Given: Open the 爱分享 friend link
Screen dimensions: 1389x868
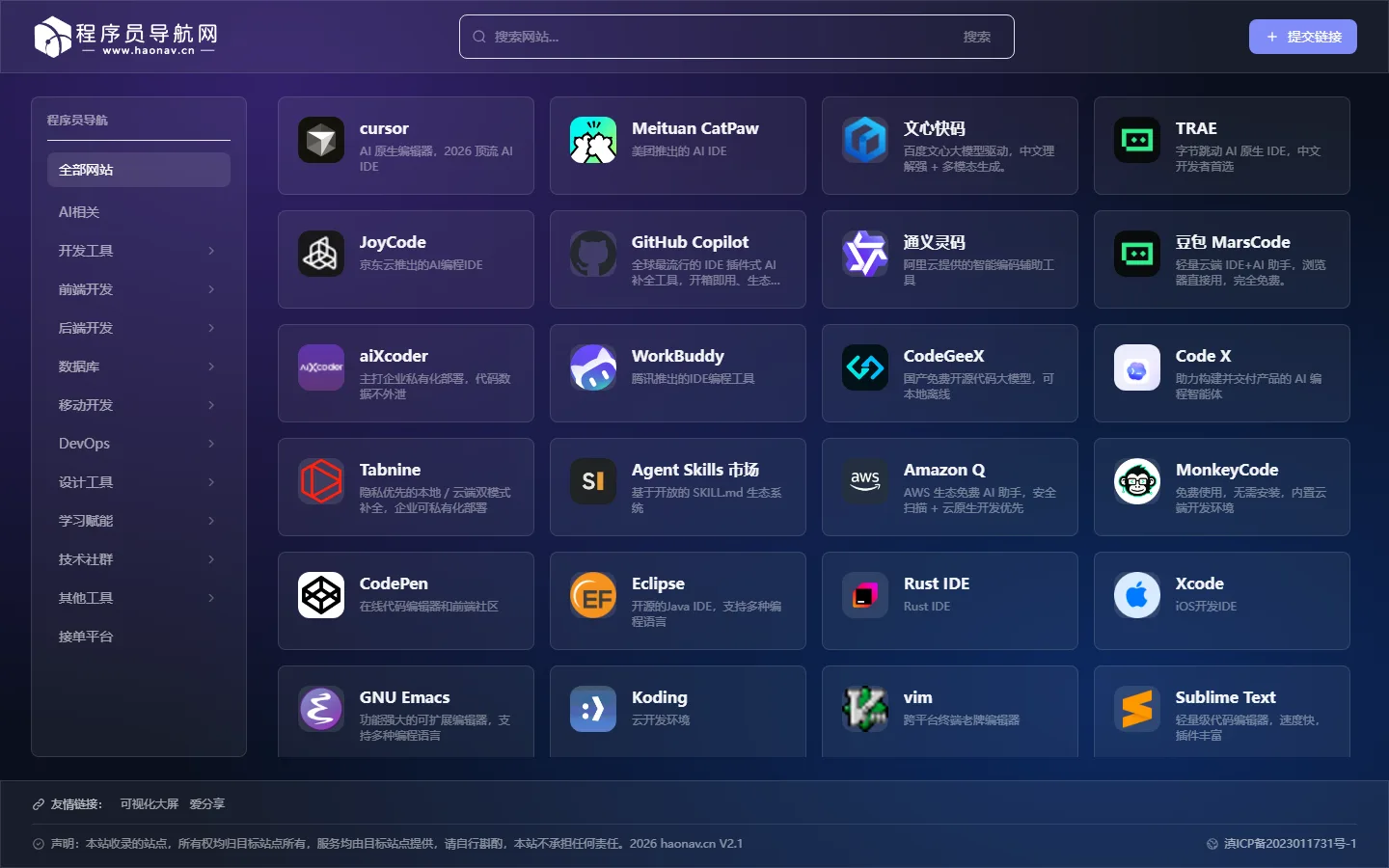Looking at the screenshot, I should [206, 804].
